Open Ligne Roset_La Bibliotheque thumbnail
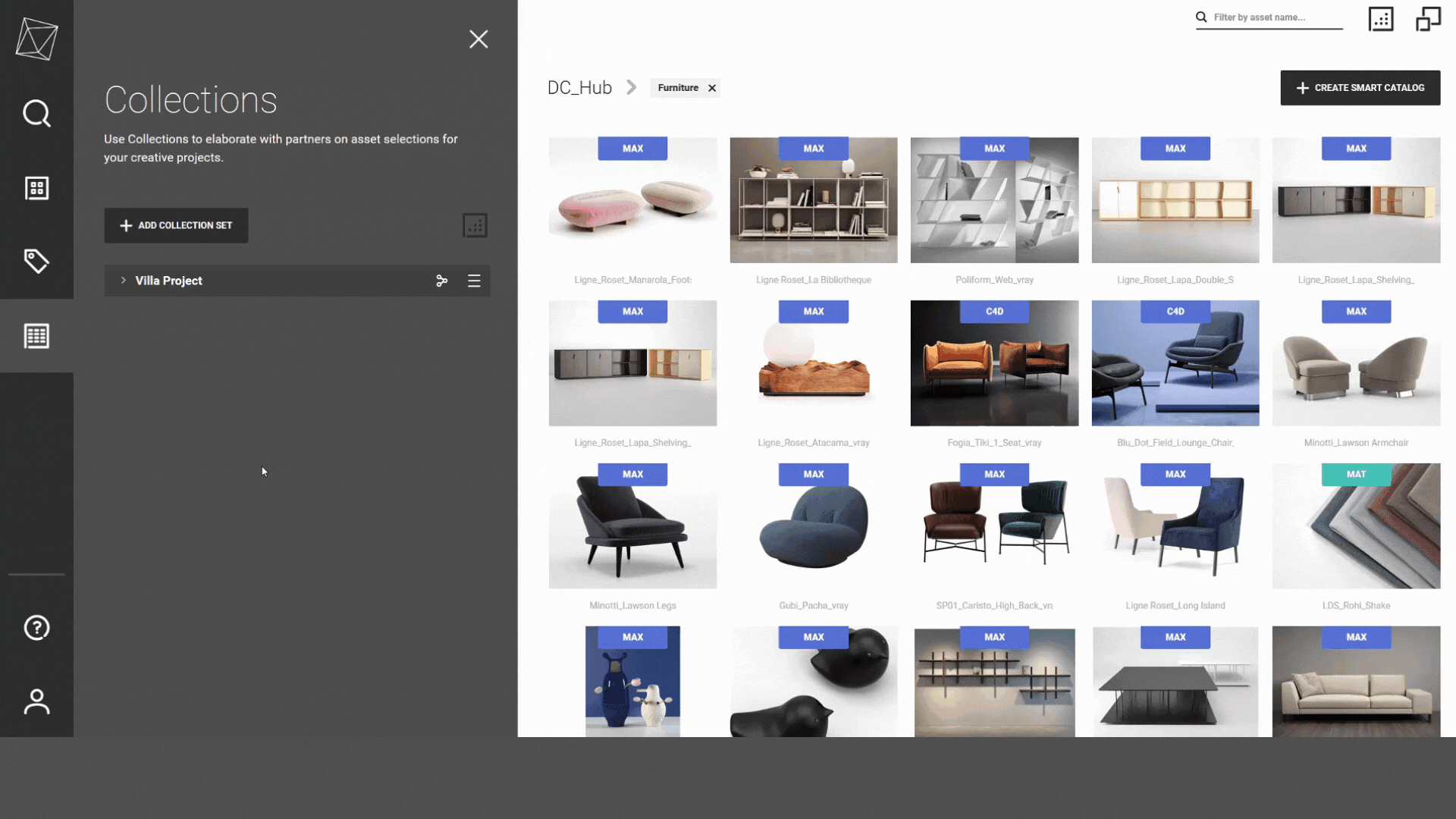This screenshot has width=1456, height=819. coord(814,200)
